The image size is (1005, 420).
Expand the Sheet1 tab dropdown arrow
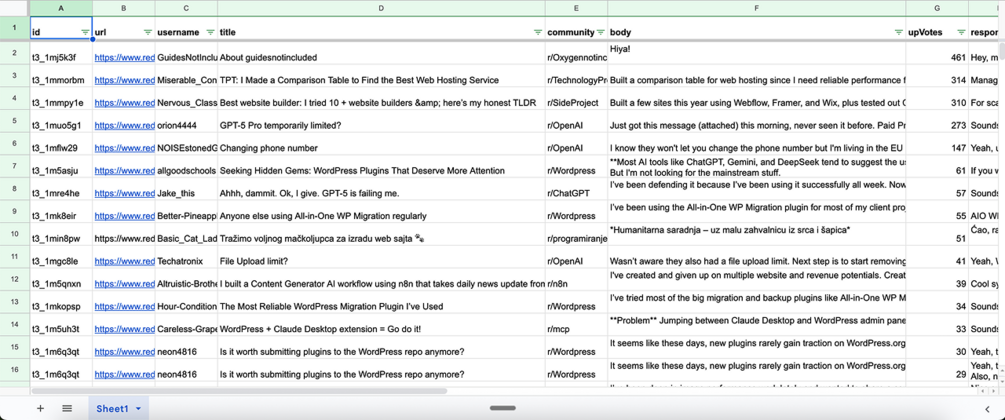[138, 408]
